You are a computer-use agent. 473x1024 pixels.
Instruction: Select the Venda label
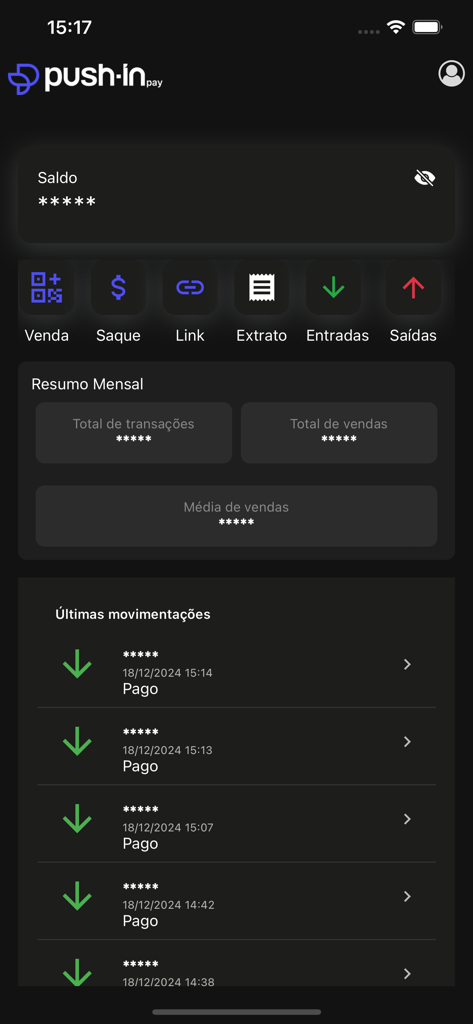[x=46, y=336]
